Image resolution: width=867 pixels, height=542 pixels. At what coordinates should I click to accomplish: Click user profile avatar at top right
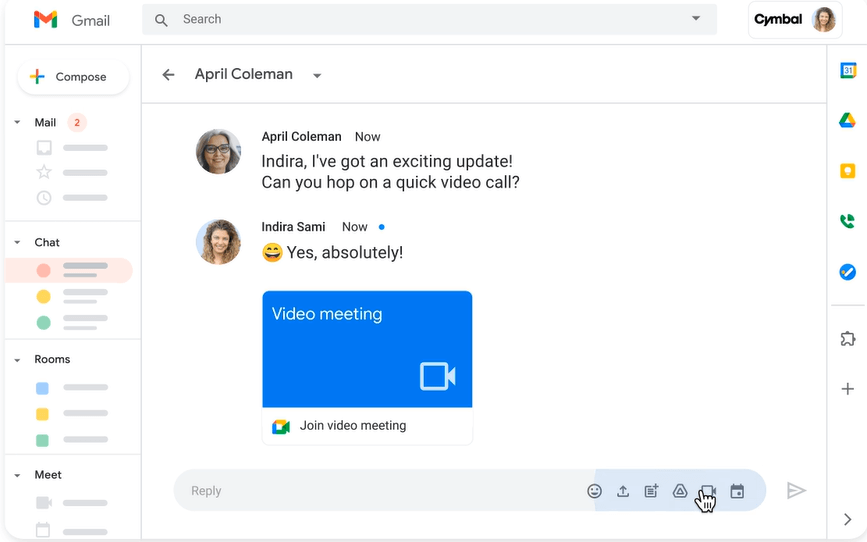tap(824, 20)
